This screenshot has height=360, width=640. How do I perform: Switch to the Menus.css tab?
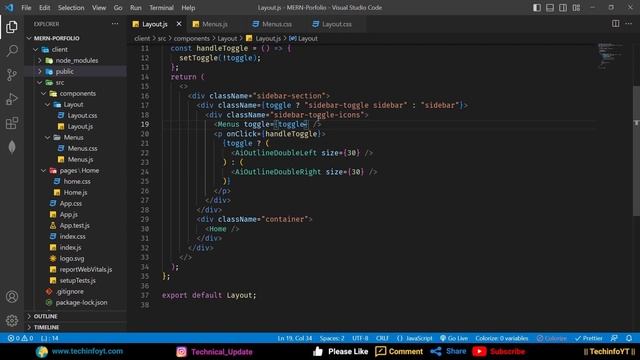(277, 24)
